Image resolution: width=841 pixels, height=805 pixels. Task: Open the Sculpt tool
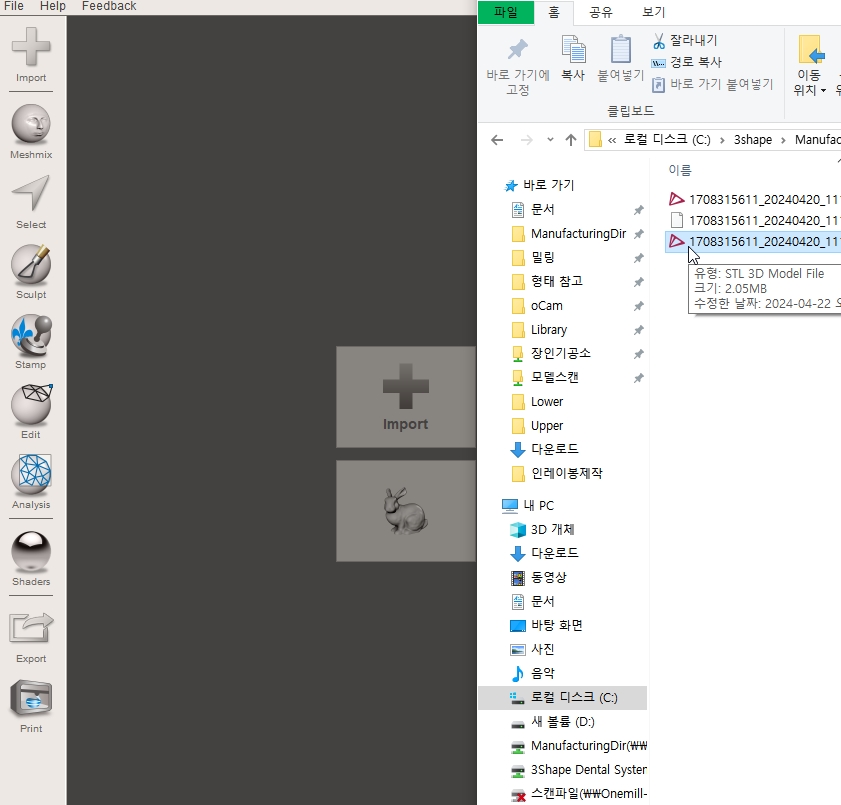pos(31,272)
